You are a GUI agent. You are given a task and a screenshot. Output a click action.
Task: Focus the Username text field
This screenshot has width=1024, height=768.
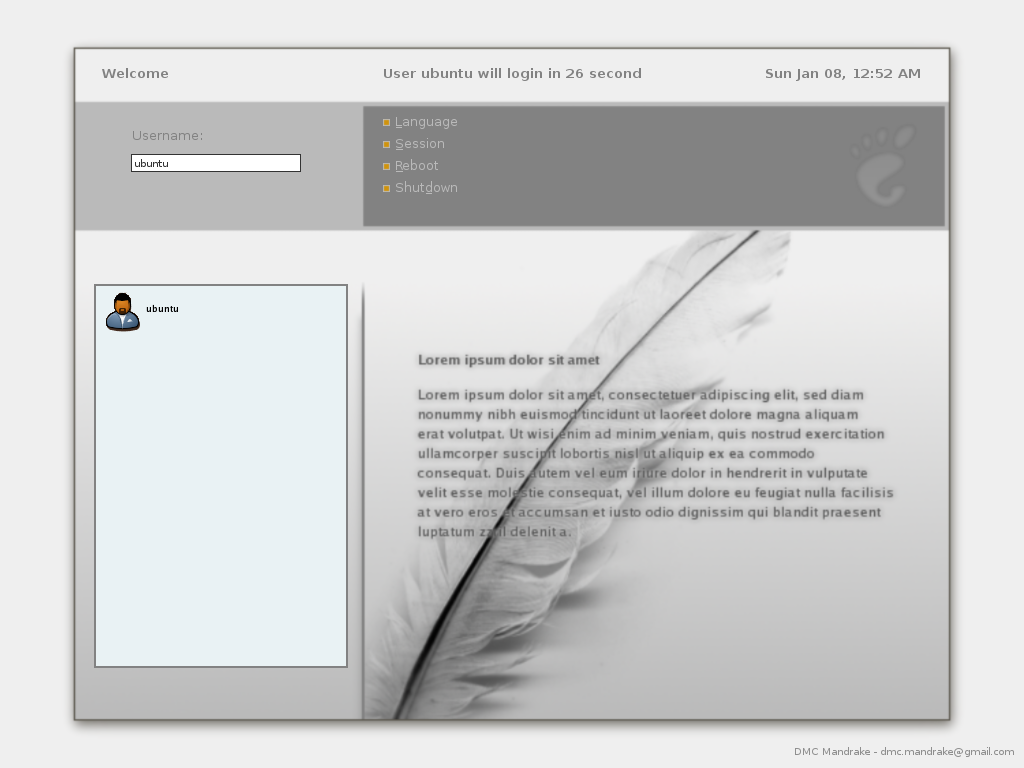(216, 163)
